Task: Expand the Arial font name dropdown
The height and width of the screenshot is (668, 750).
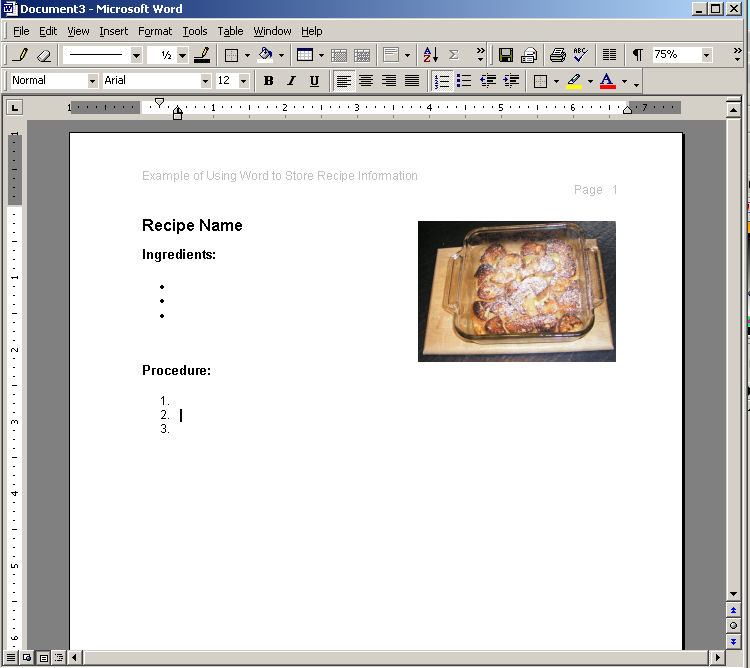Action: 206,81
